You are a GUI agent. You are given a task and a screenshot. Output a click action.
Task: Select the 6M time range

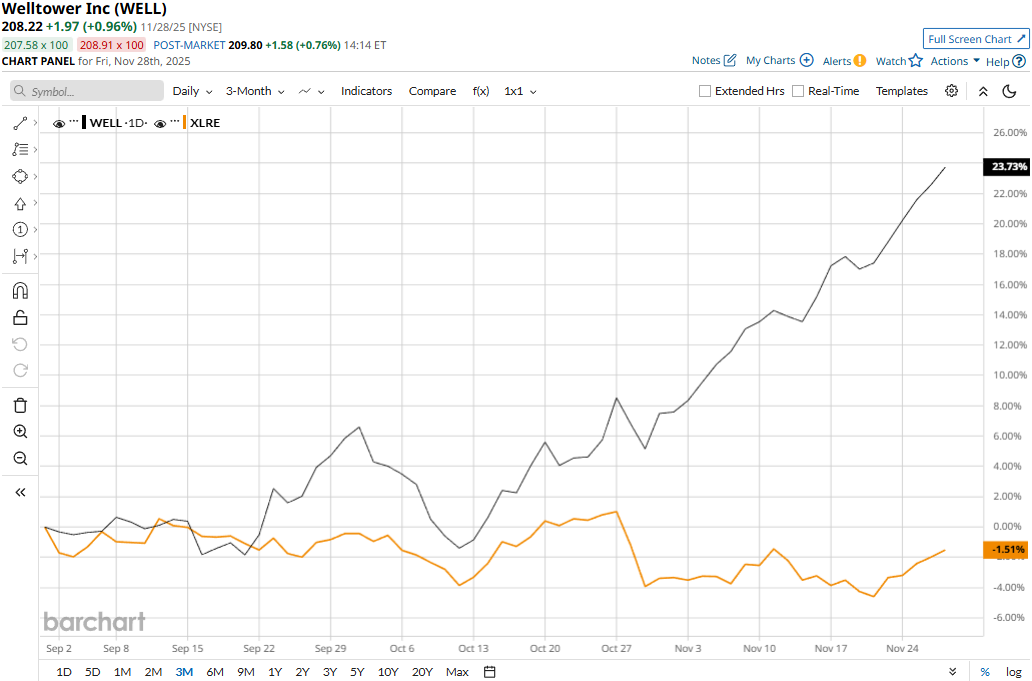[x=215, y=672]
